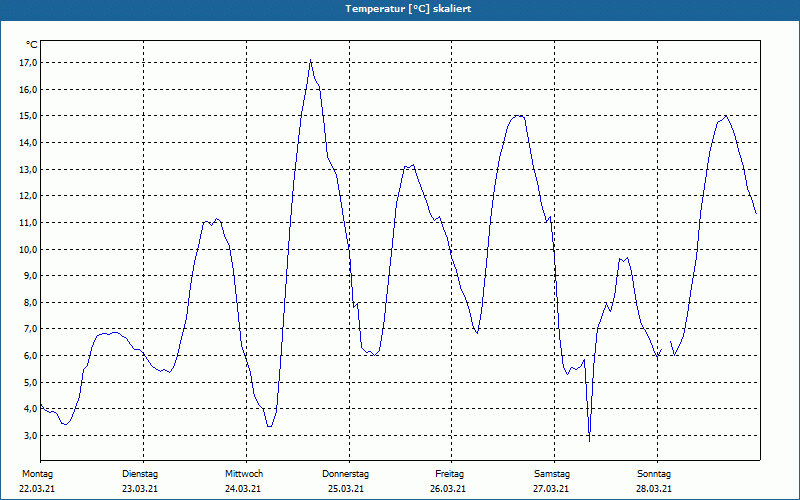Select the 17,0 axis value

pyautogui.click(x=28, y=63)
